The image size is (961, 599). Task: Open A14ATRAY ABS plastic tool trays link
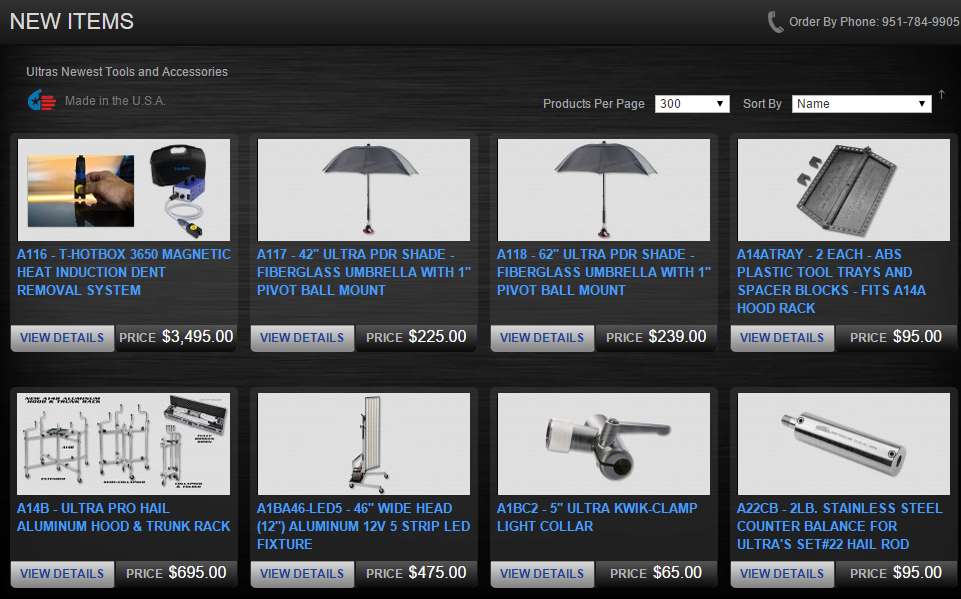click(x=832, y=281)
